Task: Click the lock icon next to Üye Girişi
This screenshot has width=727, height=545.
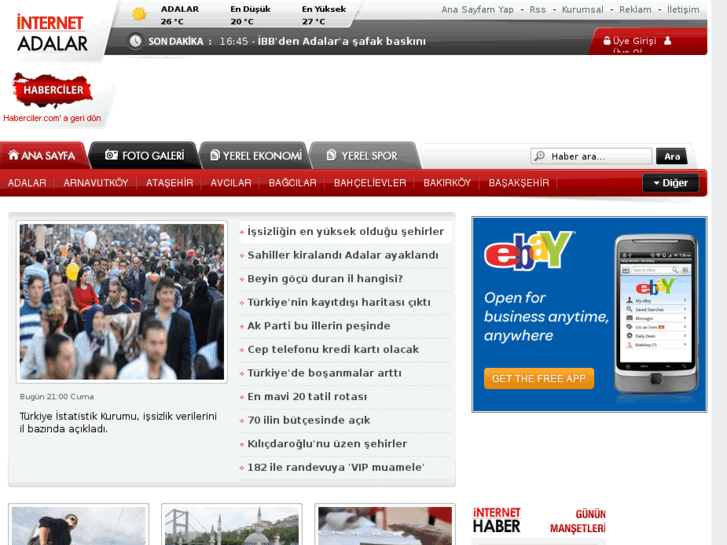Action: (x=606, y=40)
